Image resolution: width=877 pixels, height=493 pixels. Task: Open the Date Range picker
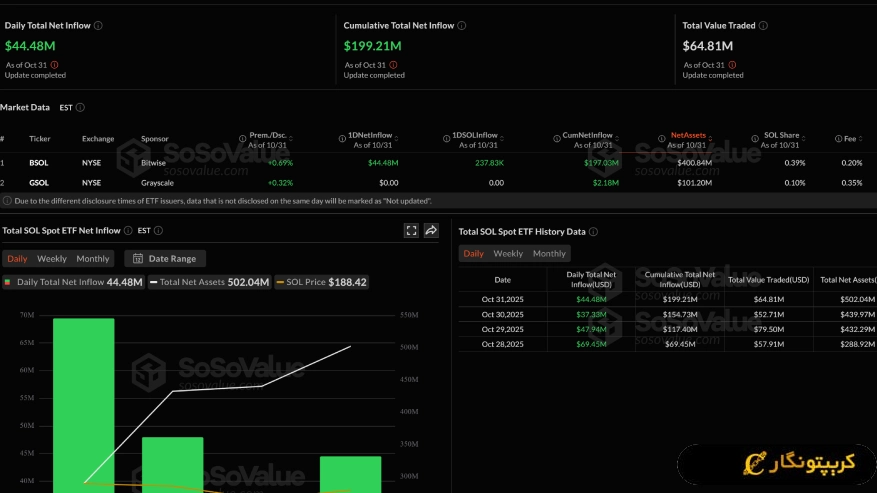(164, 259)
